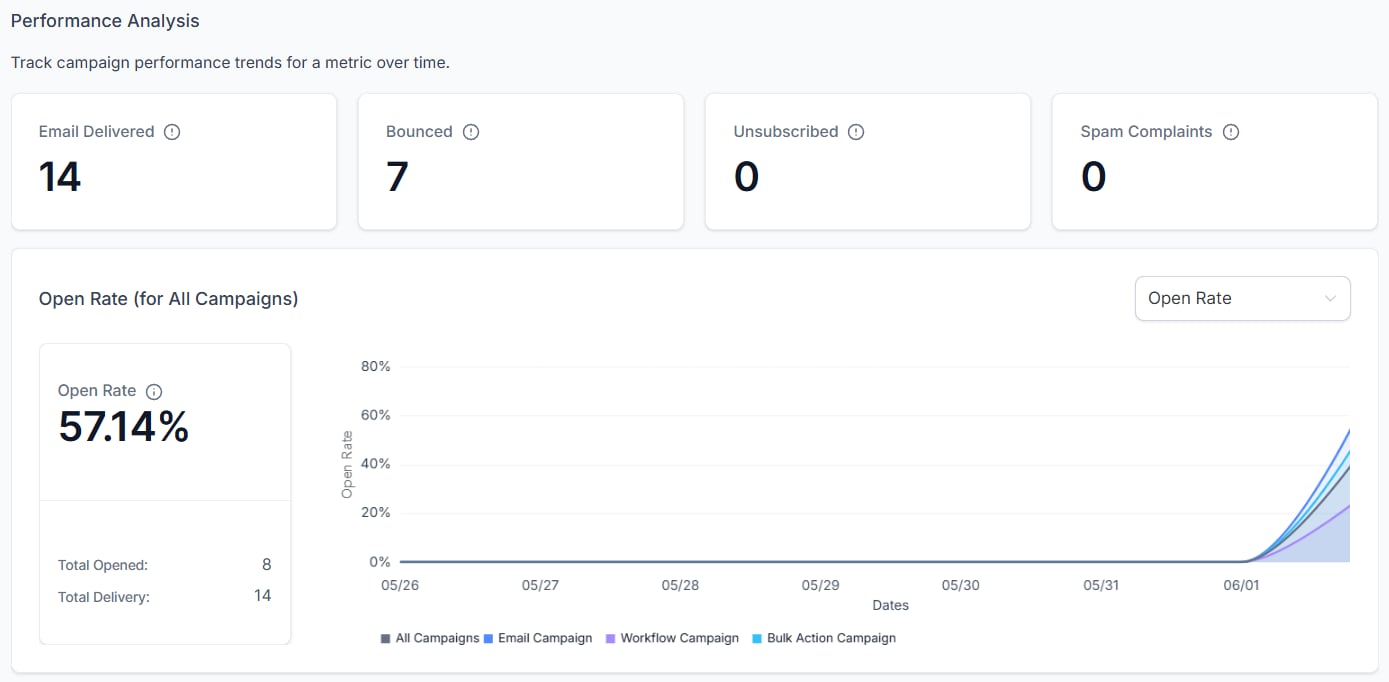
Task: Toggle the Bulk Action Campaign legend entry
Action: point(824,638)
